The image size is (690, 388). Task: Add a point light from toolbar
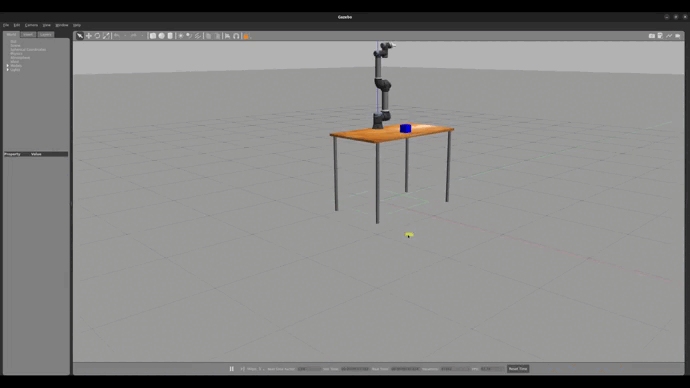[180, 36]
